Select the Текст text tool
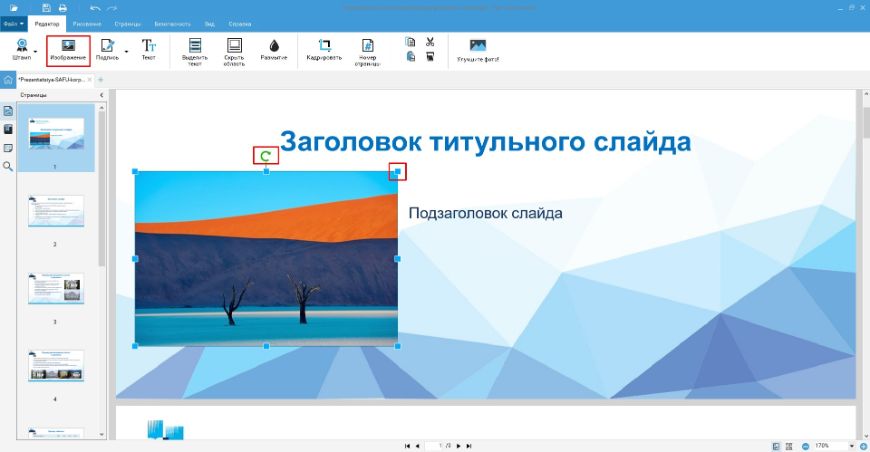Viewport: 870px width, 452px height. pos(148,49)
